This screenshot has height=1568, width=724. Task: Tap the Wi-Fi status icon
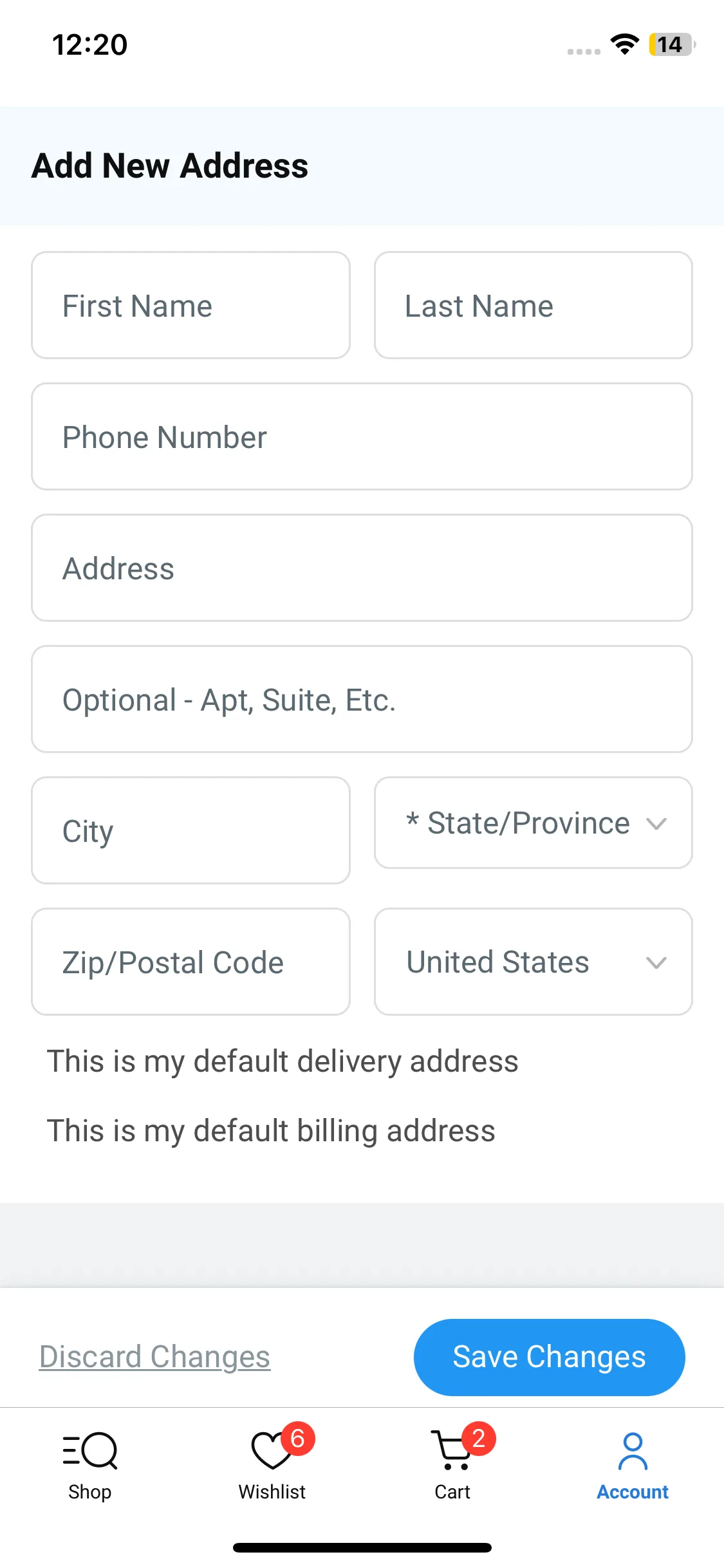(624, 44)
